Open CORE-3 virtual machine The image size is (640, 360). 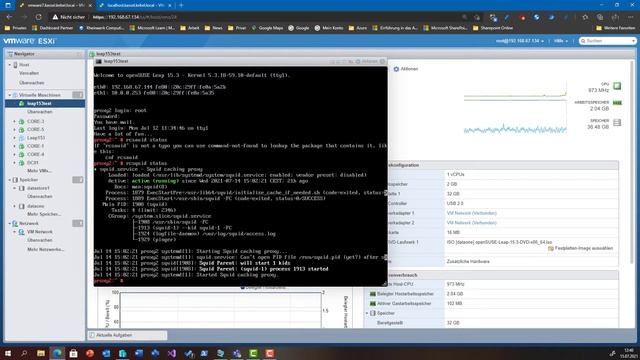(x=36, y=121)
